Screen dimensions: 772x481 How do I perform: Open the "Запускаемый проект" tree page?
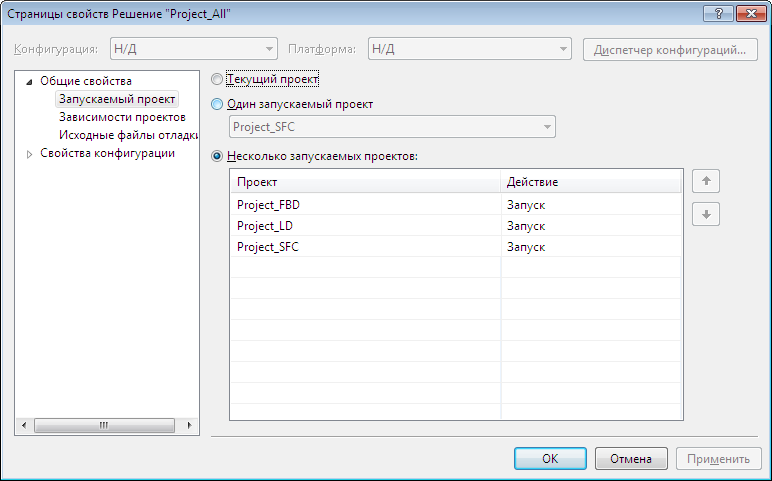click(117, 99)
